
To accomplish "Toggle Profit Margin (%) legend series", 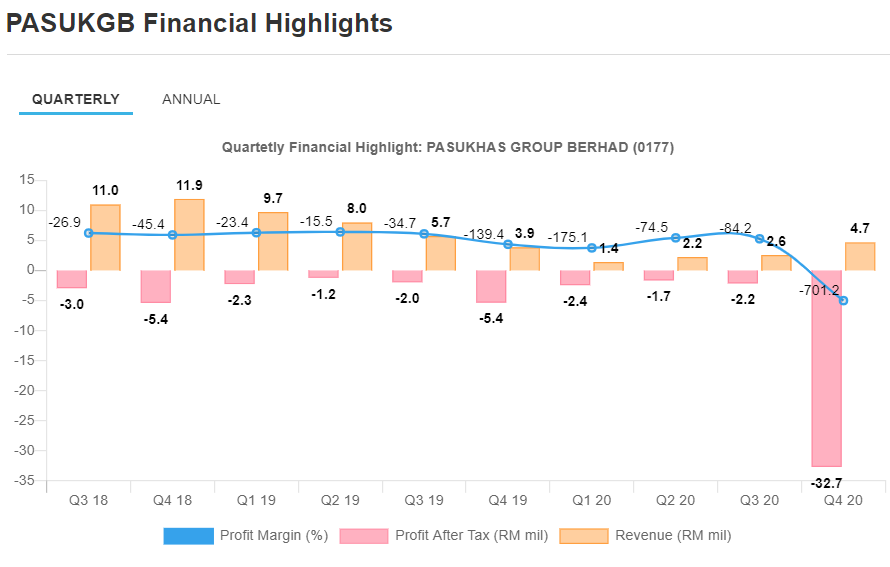I will pos(274,536).
